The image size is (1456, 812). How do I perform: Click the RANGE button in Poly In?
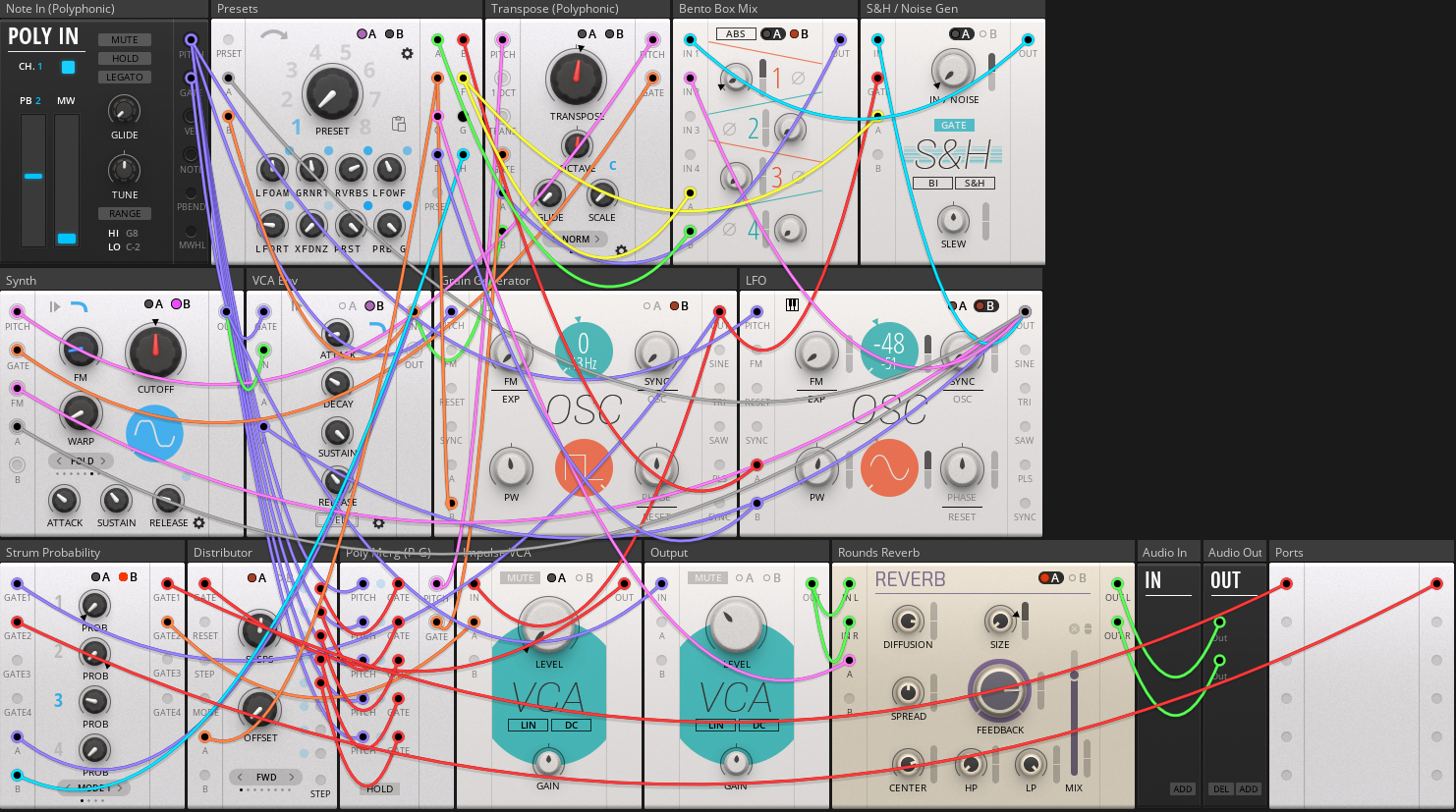pyautogui.click(x=125, y=214)
